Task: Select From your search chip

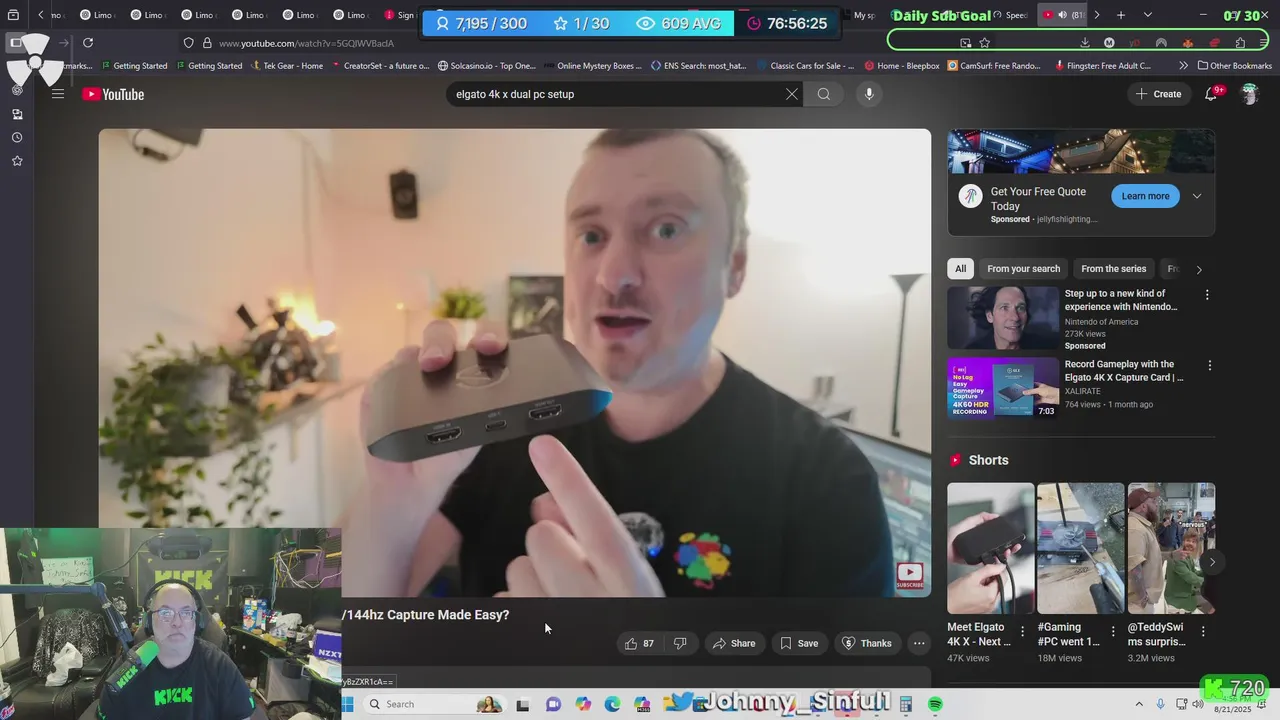Action: tap(1023, 268)
